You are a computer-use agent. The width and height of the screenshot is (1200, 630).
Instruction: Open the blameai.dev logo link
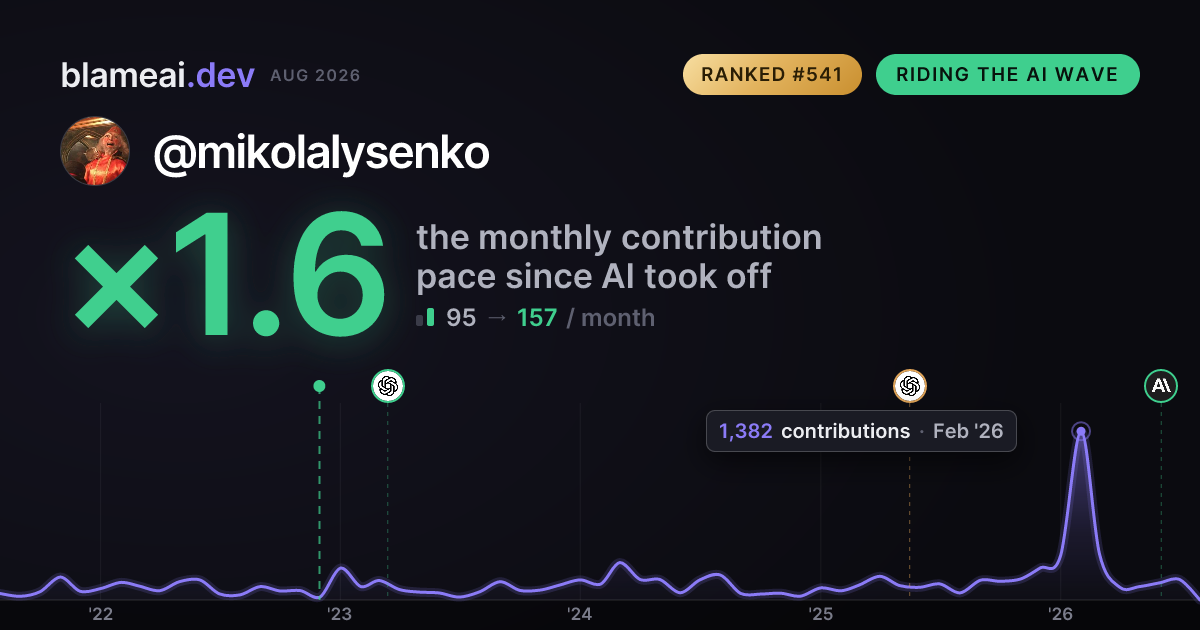pos(157,75)
